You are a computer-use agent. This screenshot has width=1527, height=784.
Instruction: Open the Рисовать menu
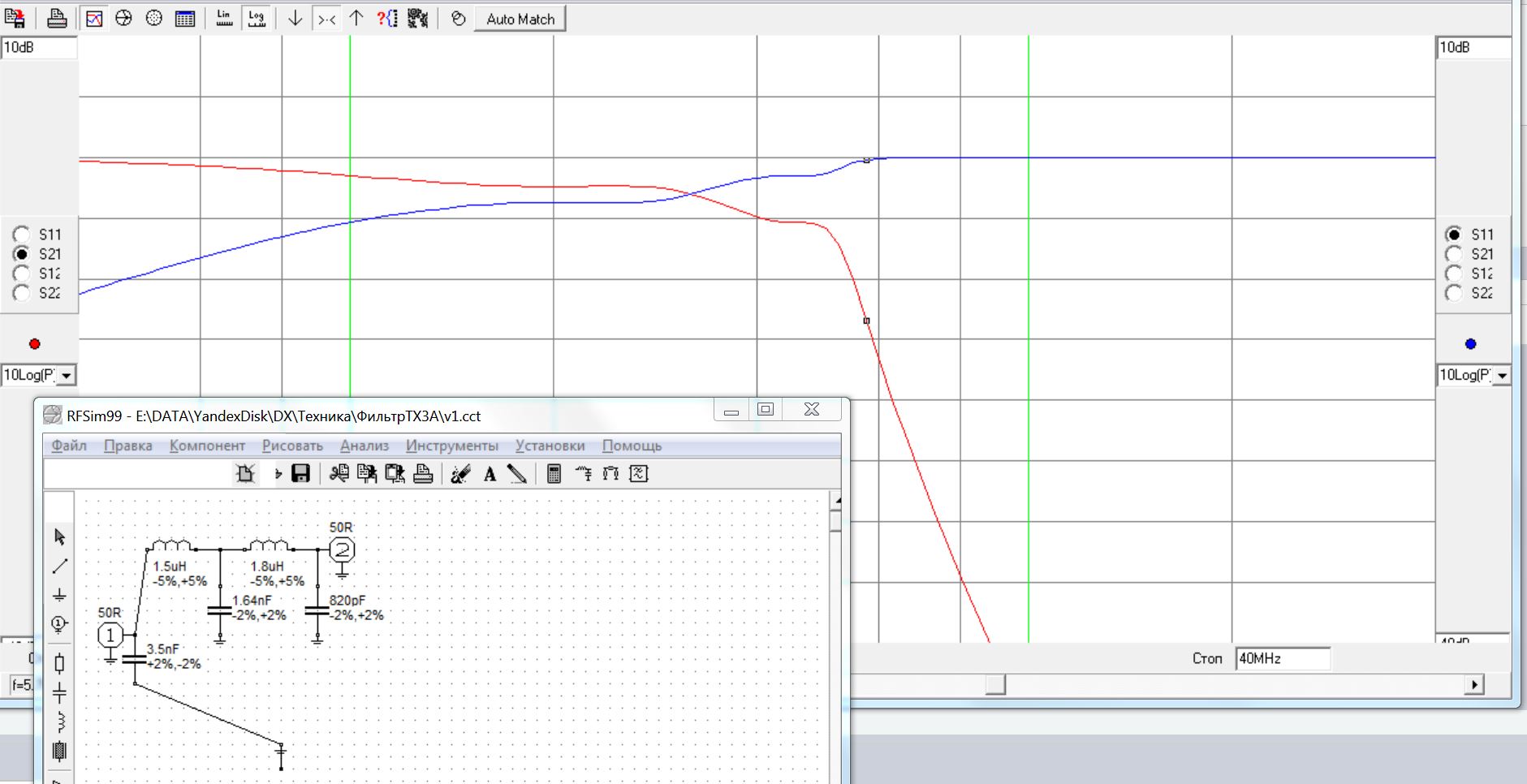tap(292, 446)
